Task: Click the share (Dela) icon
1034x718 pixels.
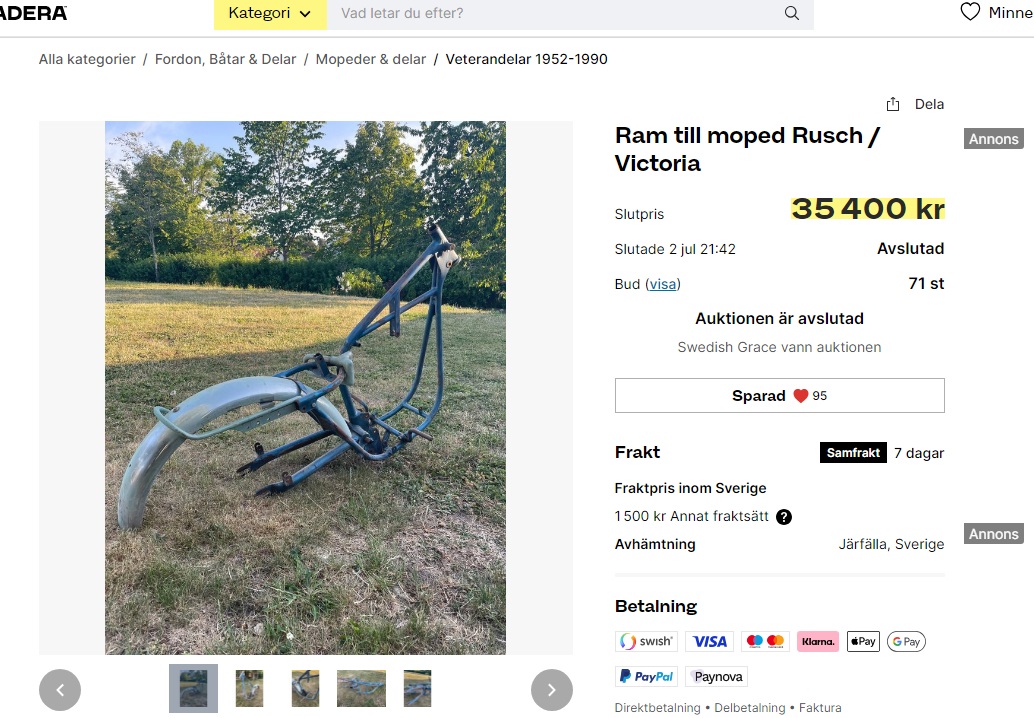Action: tap(893, 104)
